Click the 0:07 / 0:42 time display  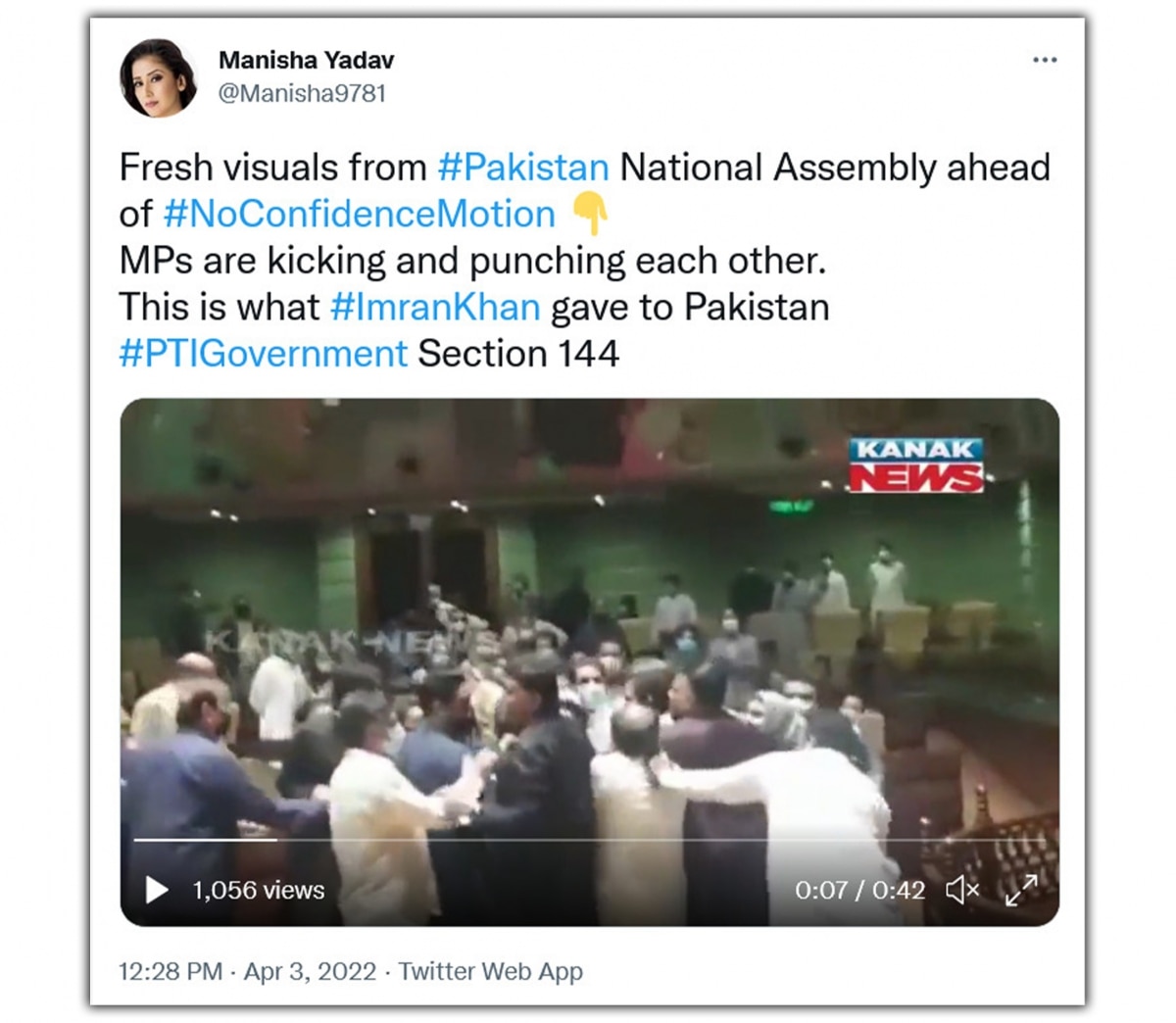point(859,890)
